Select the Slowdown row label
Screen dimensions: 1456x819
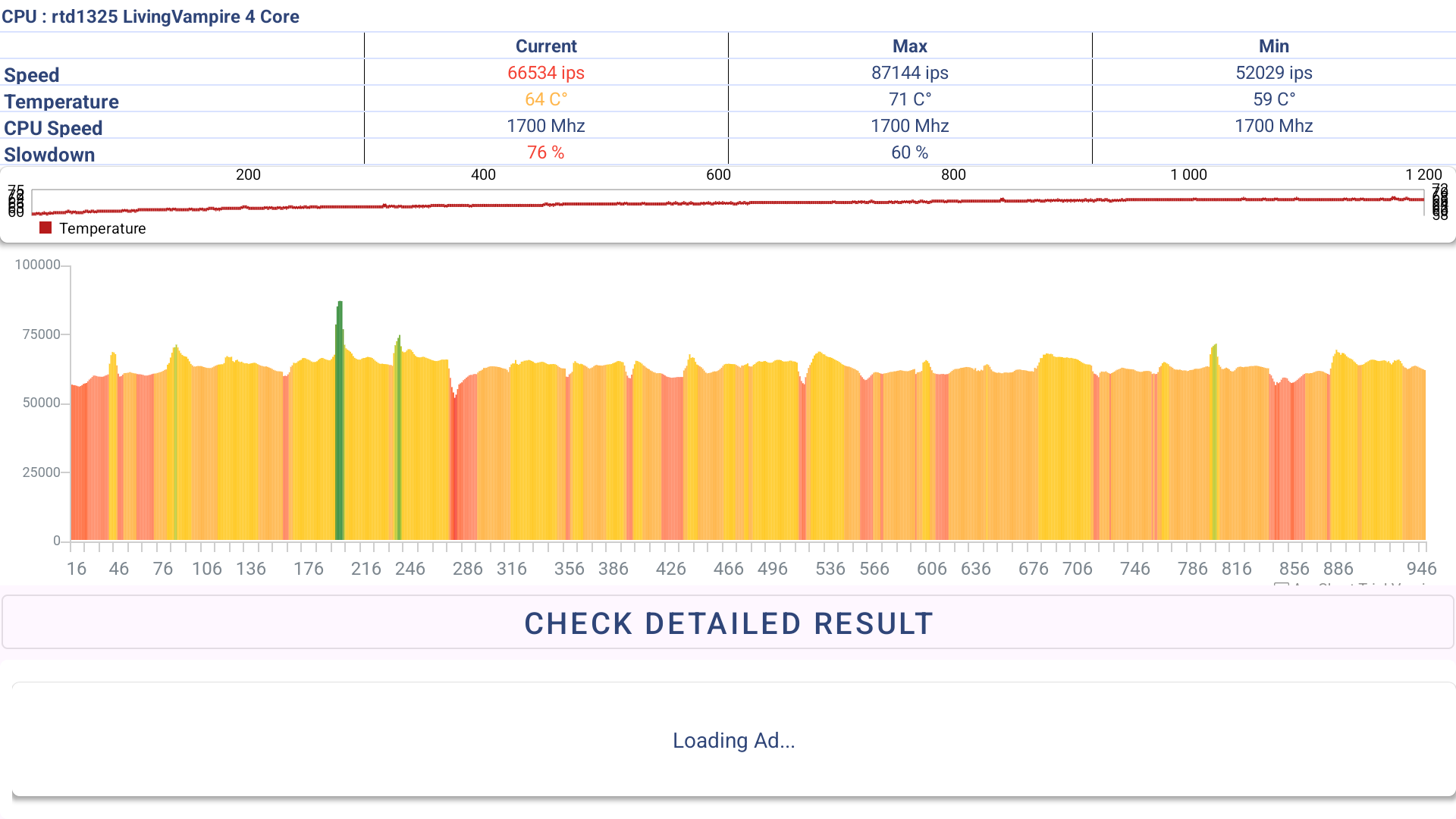49,155
